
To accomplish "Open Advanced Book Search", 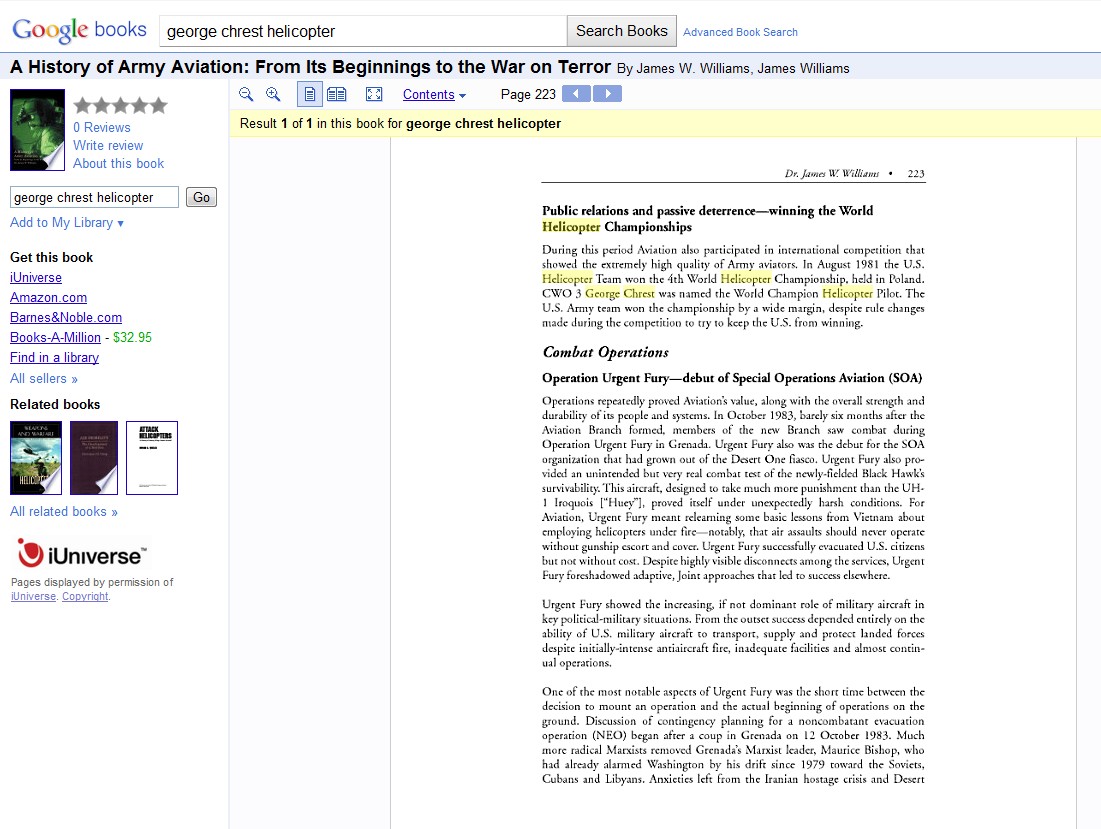I will point(740,32).
